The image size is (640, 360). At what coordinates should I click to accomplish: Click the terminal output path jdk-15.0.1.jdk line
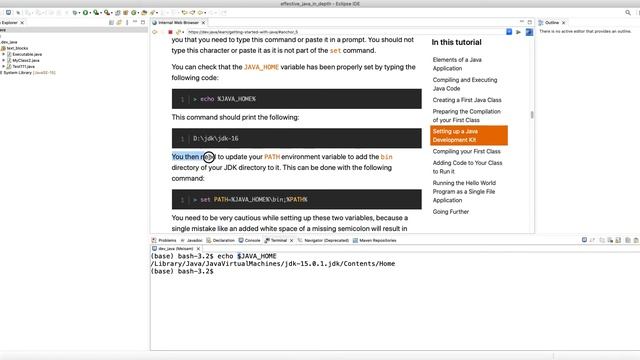[x=273, y=264]
